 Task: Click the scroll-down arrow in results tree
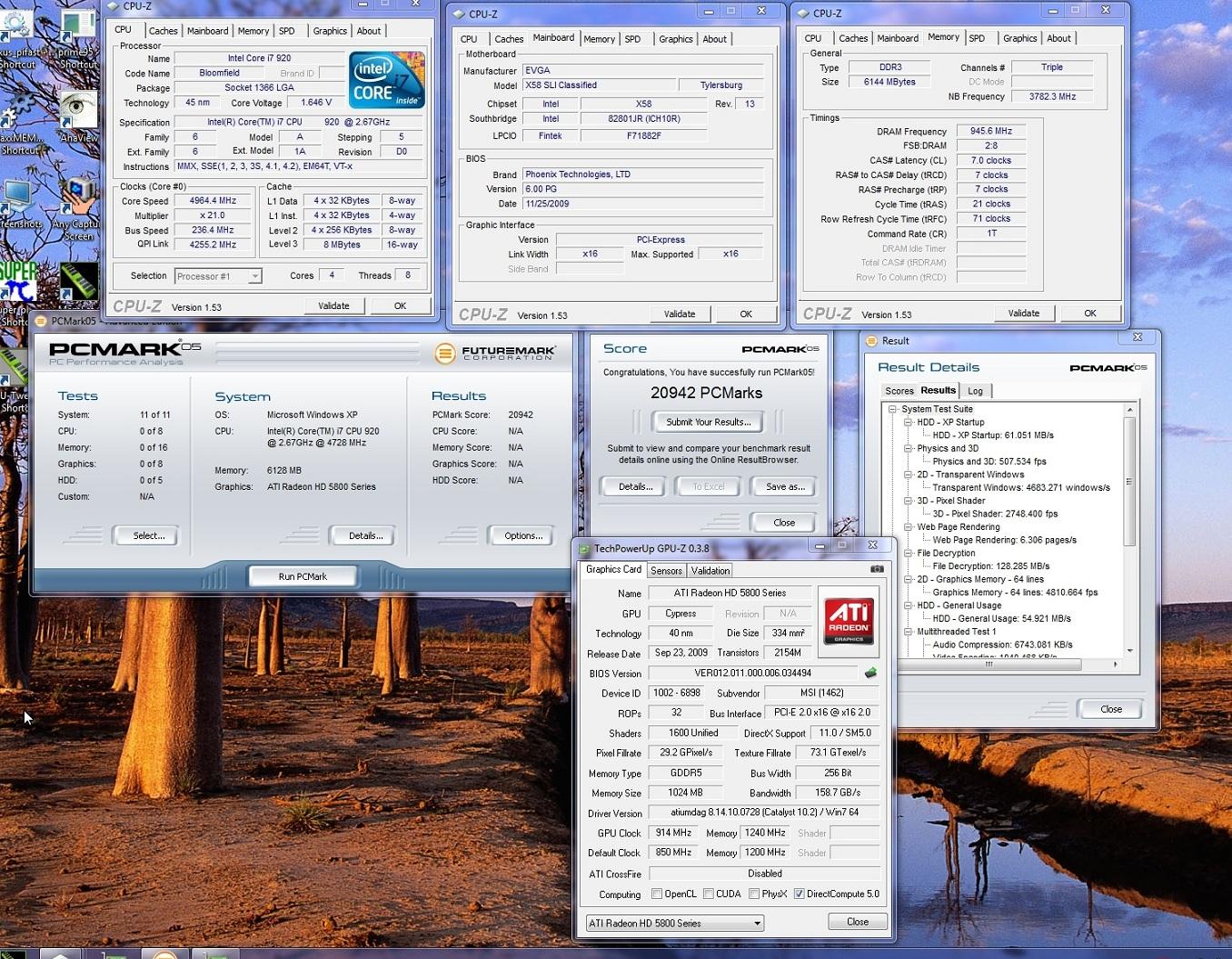[1129, 651]
